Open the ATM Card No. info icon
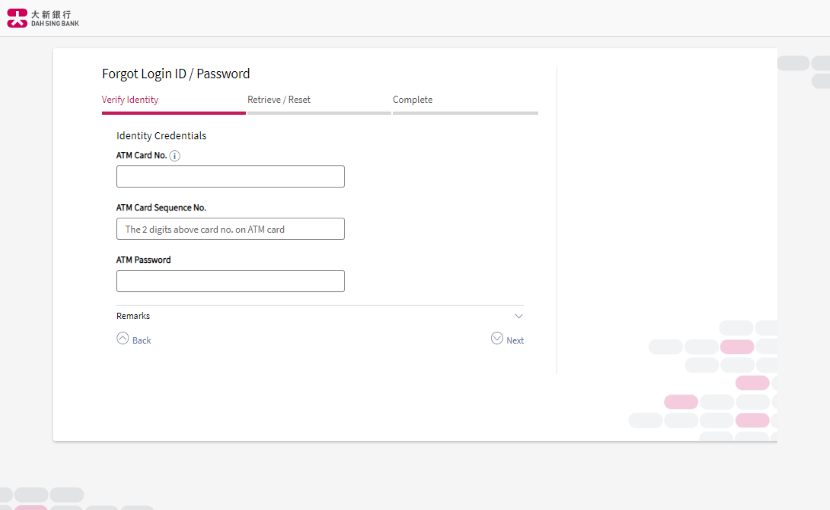Screen dimensions: 830x510 175,156
